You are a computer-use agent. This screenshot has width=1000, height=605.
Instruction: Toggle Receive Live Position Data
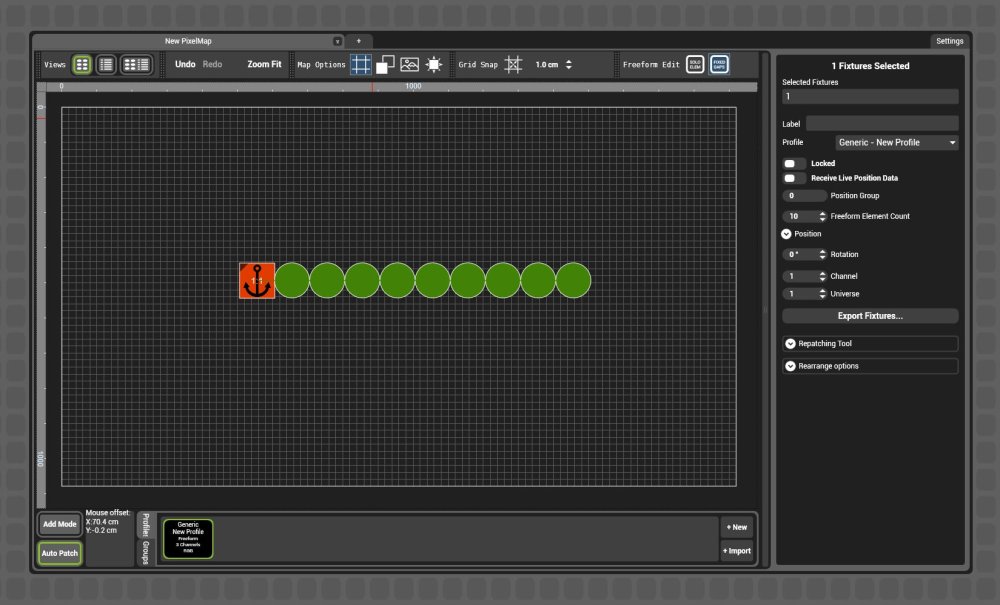click(x=793, y=178)
